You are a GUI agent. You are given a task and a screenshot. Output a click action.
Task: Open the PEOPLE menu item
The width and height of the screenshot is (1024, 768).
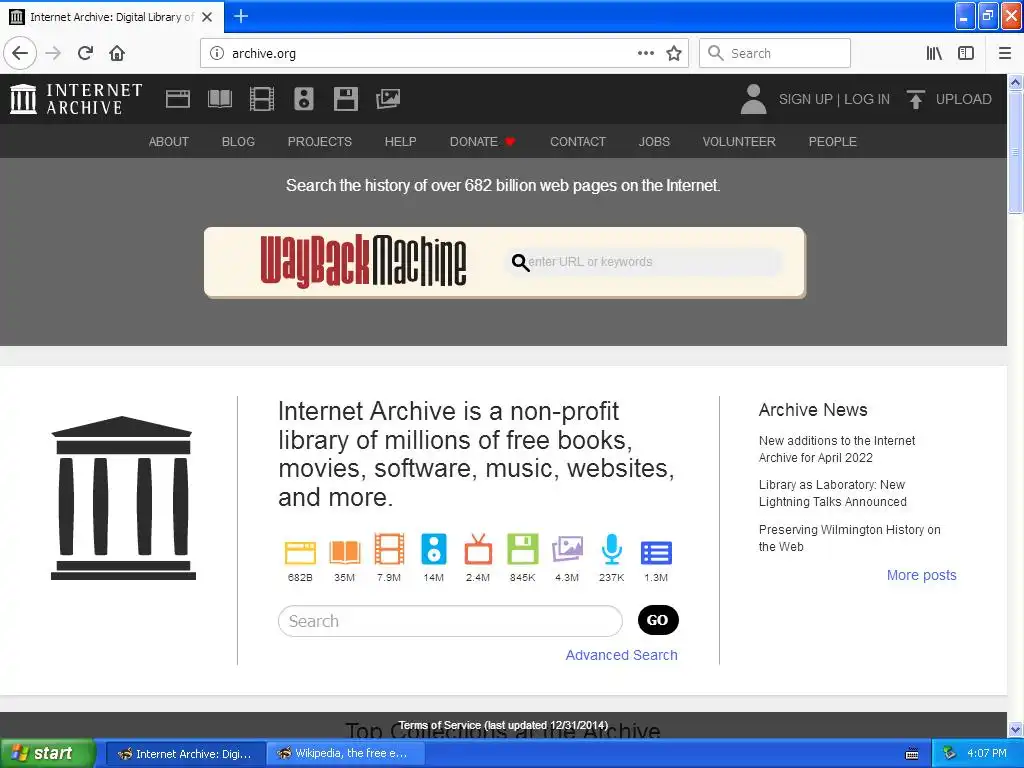[833, 142]
